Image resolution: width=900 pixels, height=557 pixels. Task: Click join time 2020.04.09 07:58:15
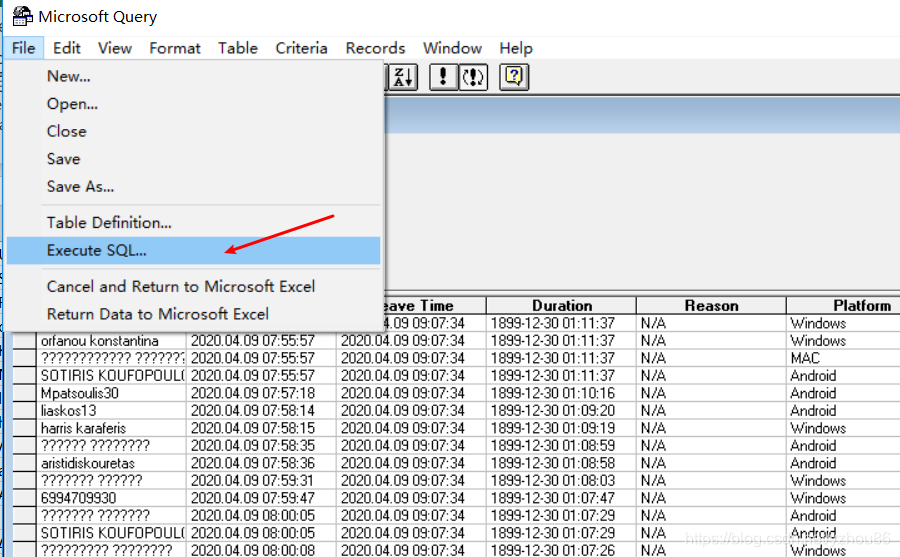(x=261, y=428)
